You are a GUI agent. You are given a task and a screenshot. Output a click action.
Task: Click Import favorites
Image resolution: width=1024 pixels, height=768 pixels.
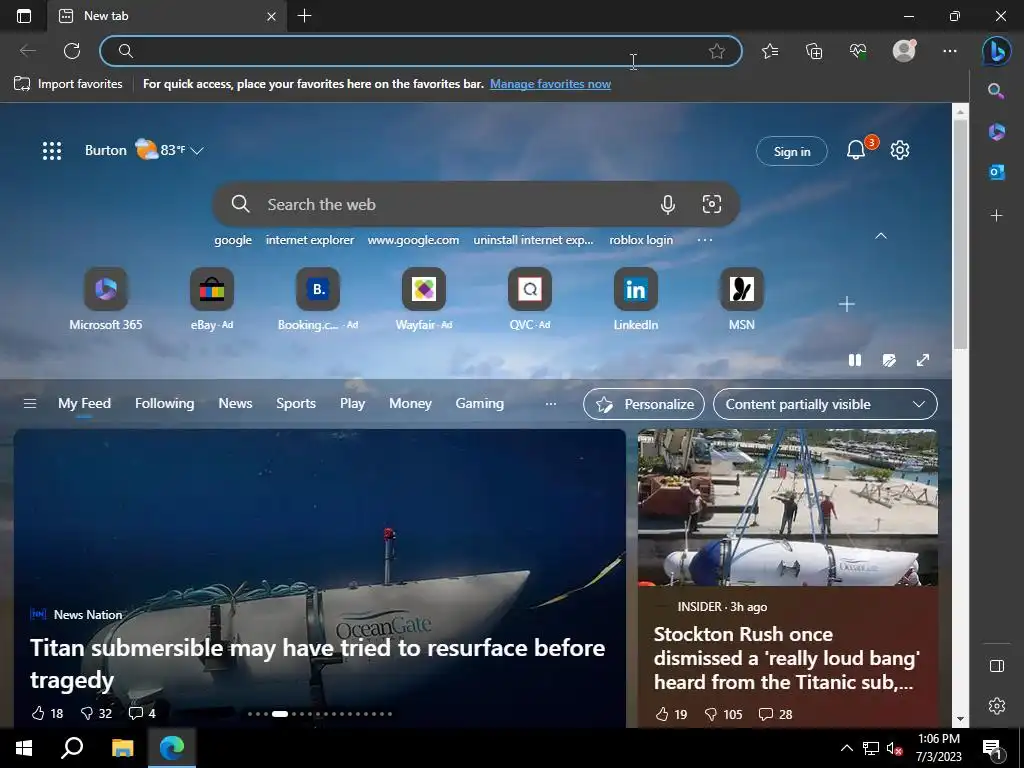pyautogui.click(x=68, y=84)
